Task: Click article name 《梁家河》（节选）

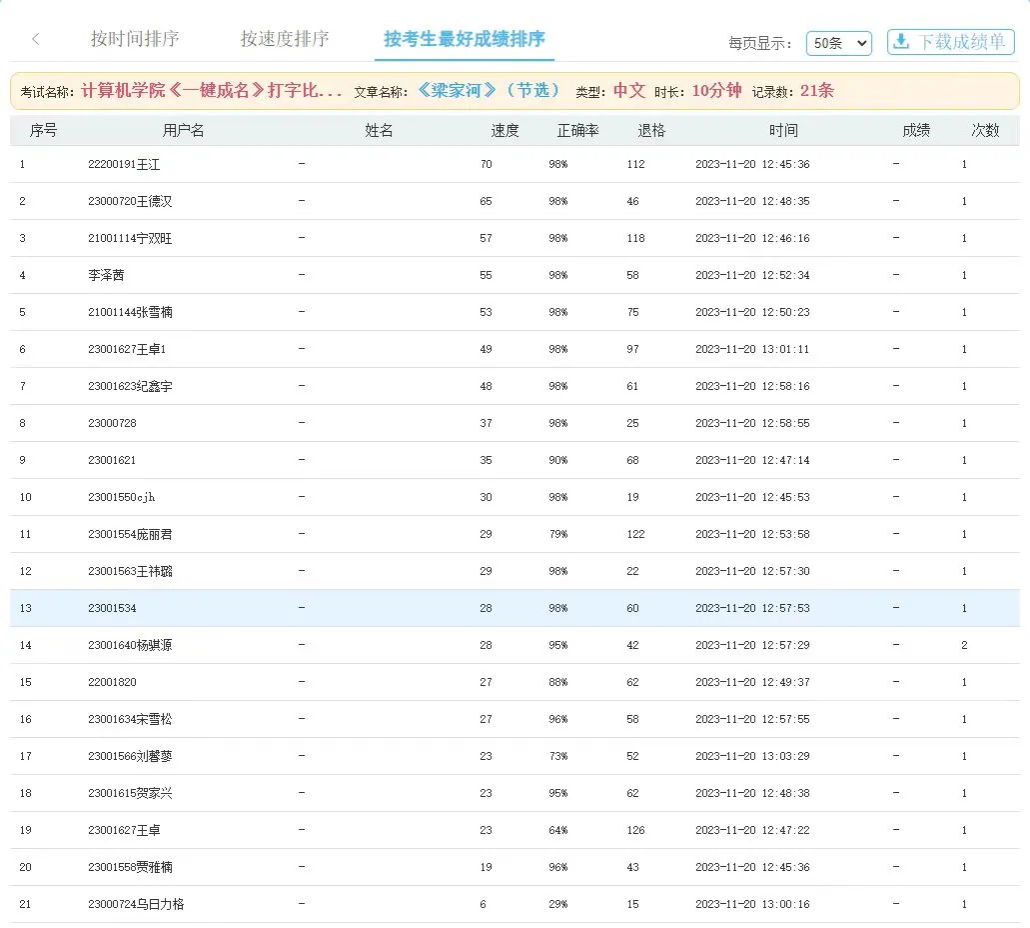Action: (489, 91)
